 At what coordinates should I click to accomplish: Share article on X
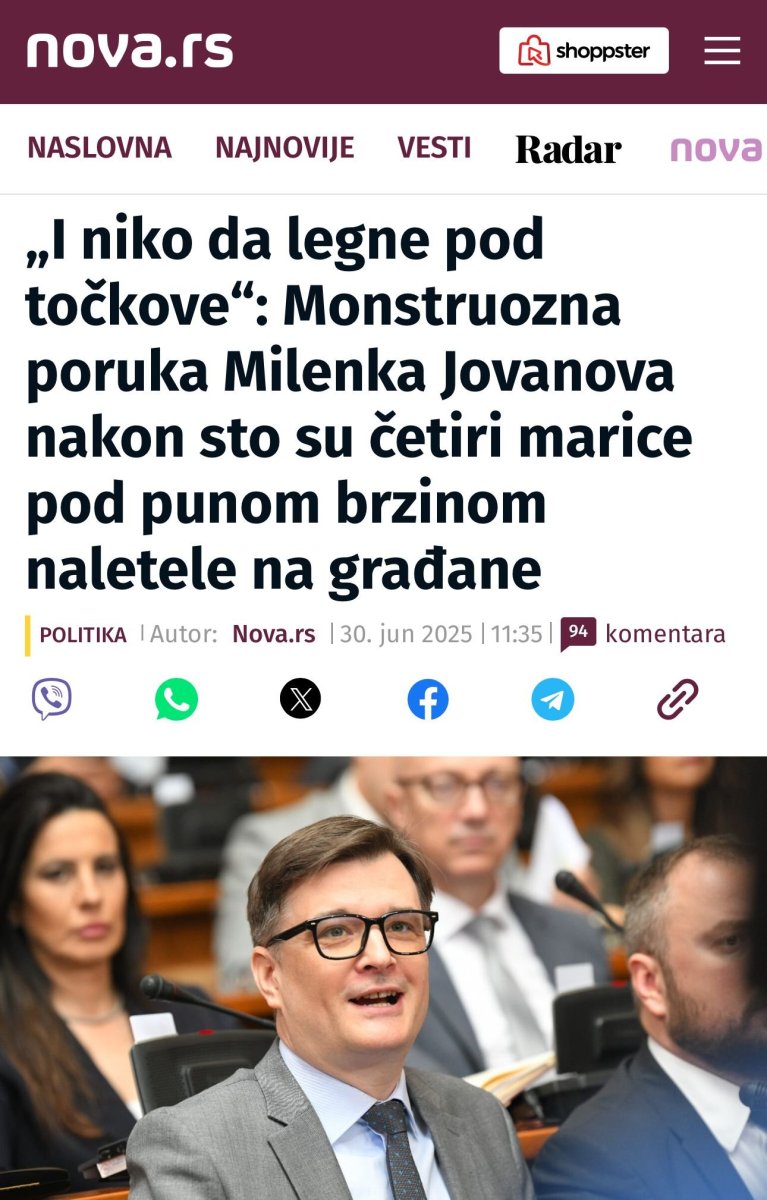(301, 698)
